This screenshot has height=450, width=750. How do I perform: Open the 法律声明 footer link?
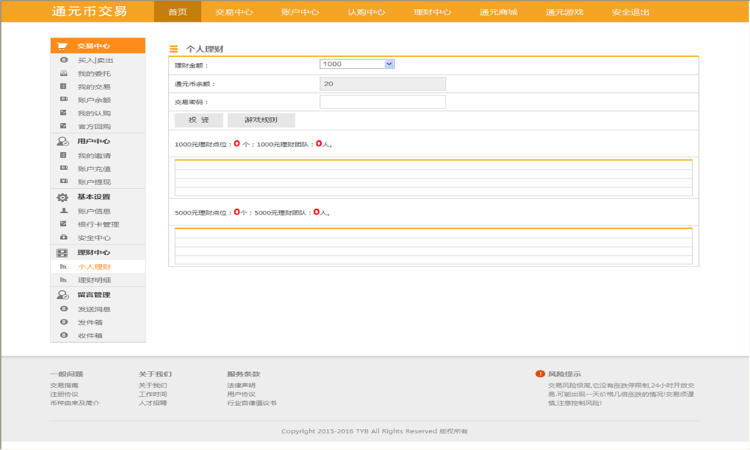tap(241, 385)
